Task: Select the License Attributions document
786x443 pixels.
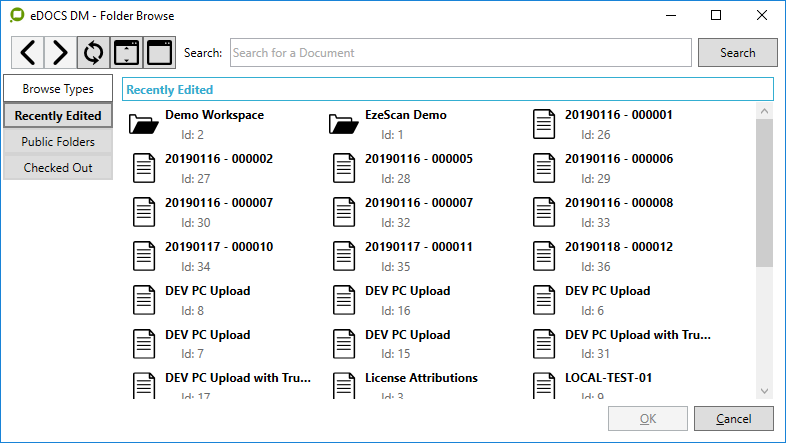Action: (421, 379)
